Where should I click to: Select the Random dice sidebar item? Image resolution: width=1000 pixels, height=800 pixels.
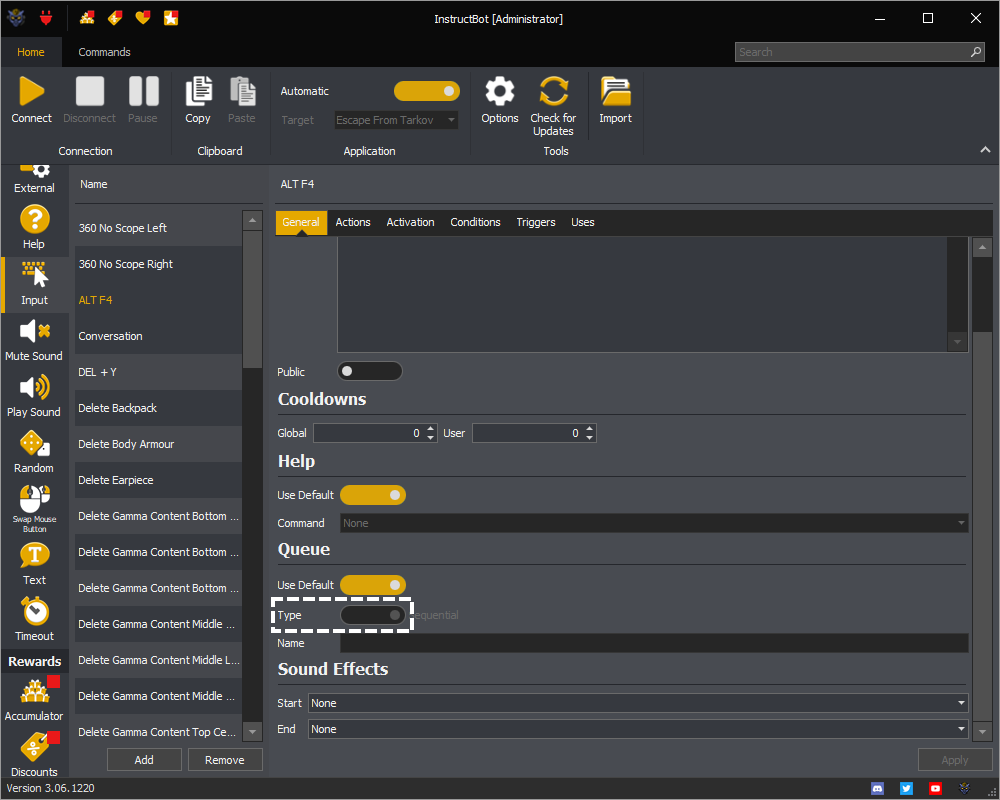coord(34,452)
